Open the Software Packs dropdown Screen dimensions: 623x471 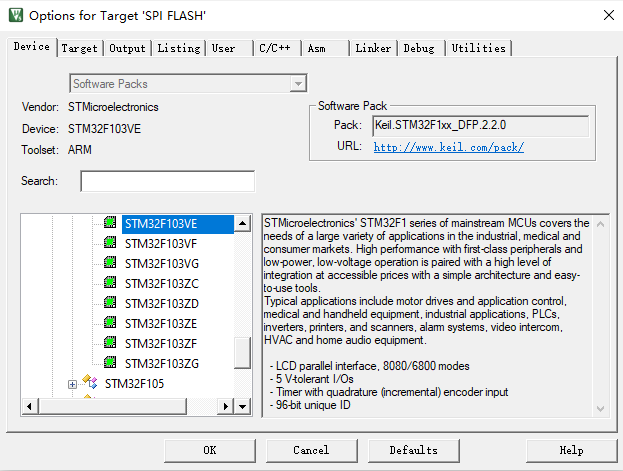pyautogui.click(x=298, y=83)
